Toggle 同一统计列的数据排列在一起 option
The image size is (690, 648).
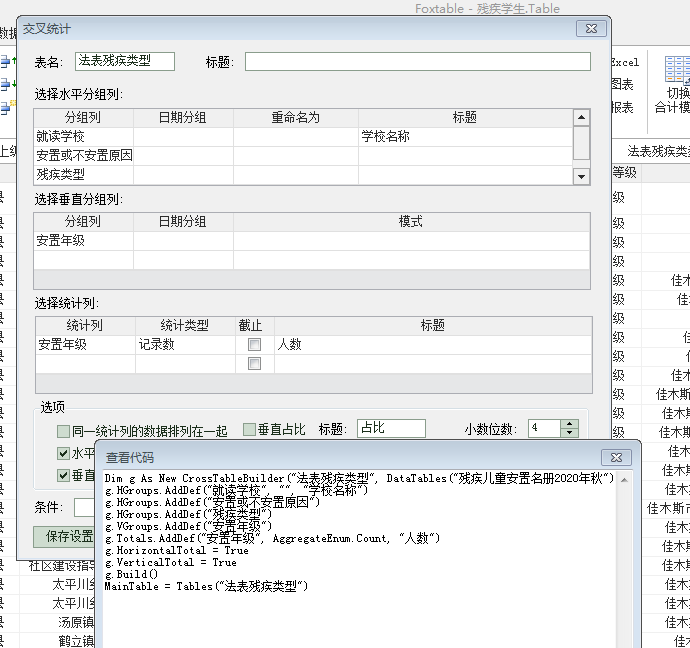coord(64,431)
